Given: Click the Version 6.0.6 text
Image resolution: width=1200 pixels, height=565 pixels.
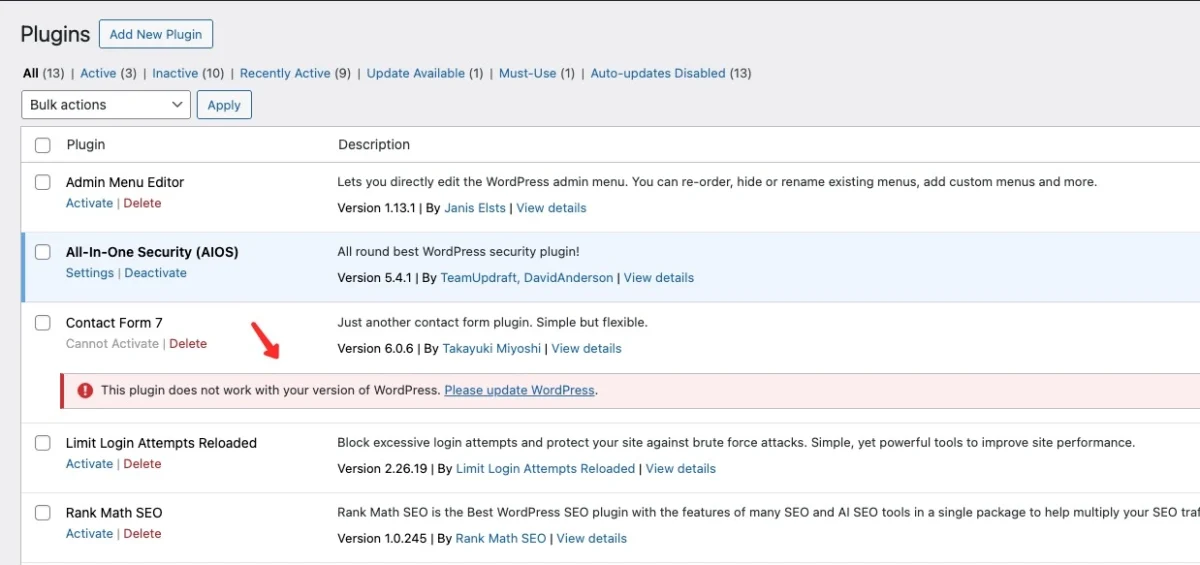Looking at the screenshot, I should click(375, 348).
